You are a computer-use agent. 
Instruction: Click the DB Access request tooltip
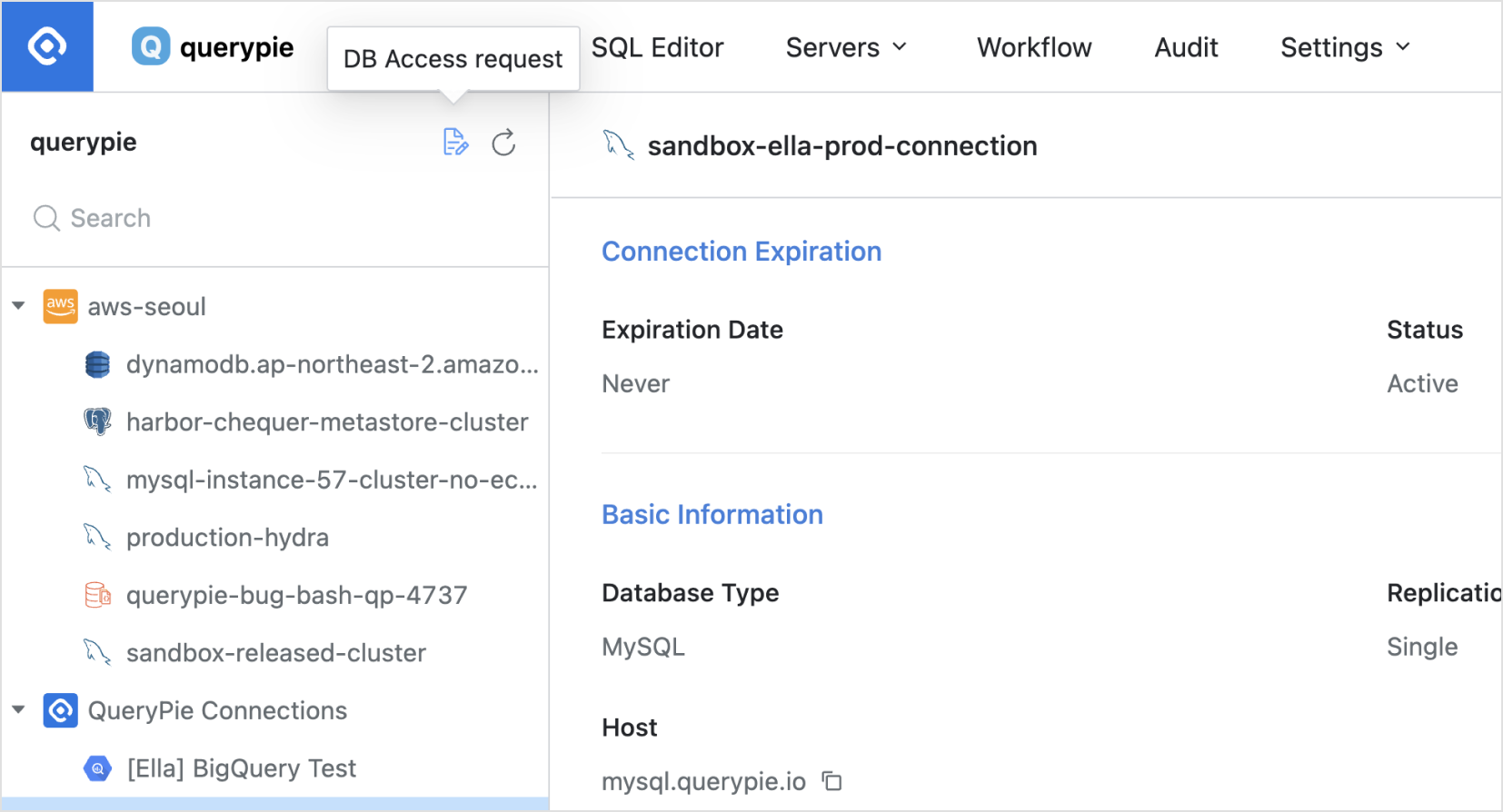(x=453, y=58)
